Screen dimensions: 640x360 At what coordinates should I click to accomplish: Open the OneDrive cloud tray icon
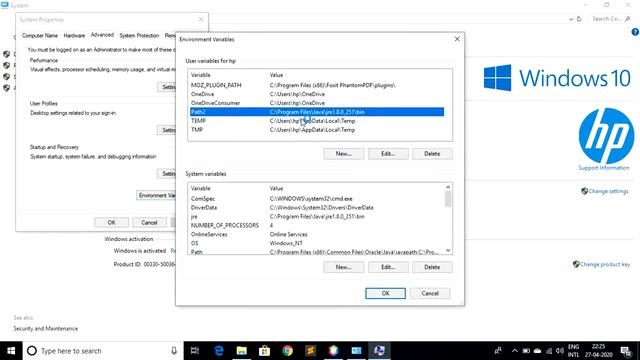coord(538,351)
